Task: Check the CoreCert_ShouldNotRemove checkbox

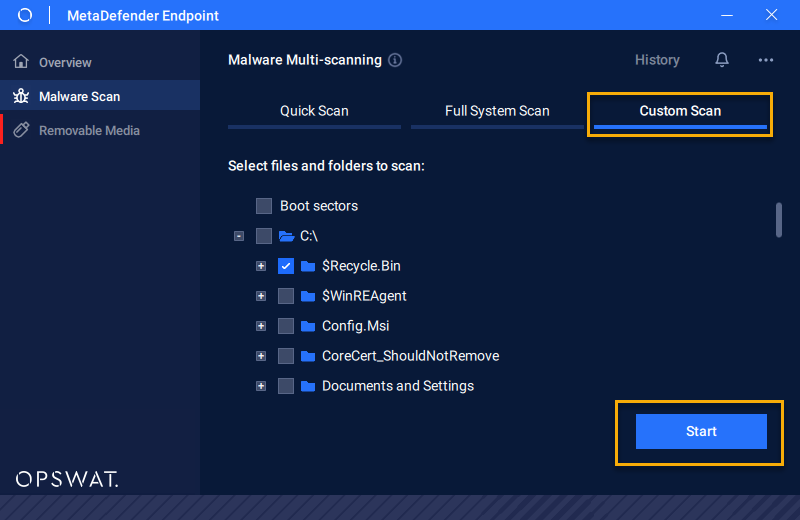Action: pos(286,356)
